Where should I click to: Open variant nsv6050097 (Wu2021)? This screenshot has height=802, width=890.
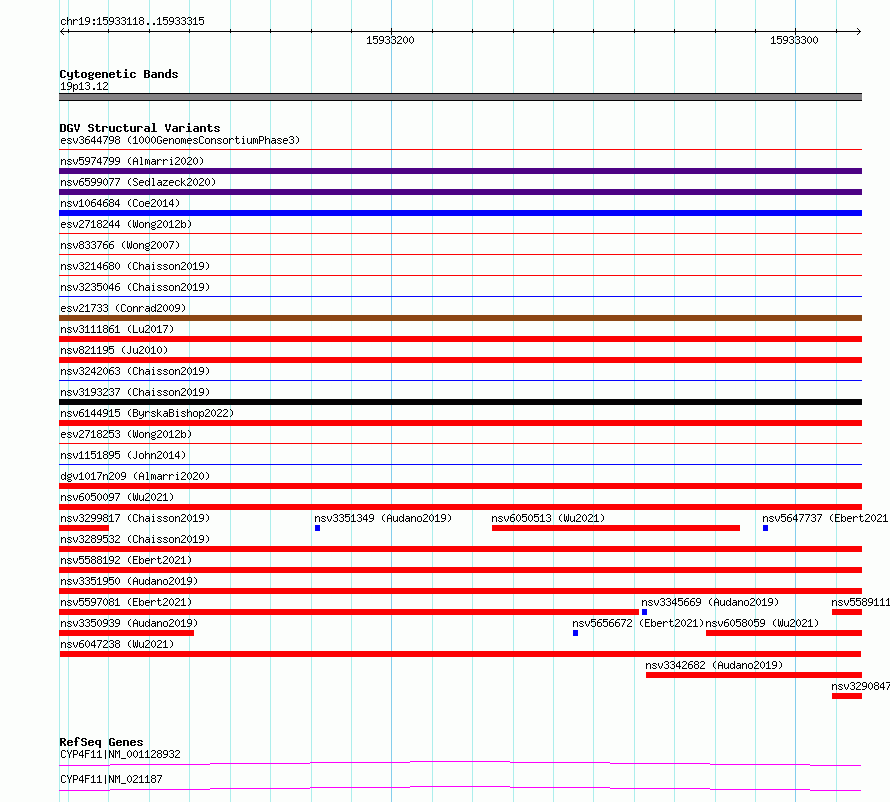pyautogui.click(x=117, y=497)
